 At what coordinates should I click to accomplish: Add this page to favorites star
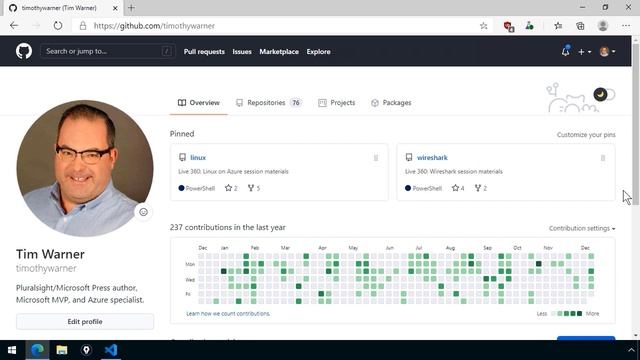tap(484, 26)
